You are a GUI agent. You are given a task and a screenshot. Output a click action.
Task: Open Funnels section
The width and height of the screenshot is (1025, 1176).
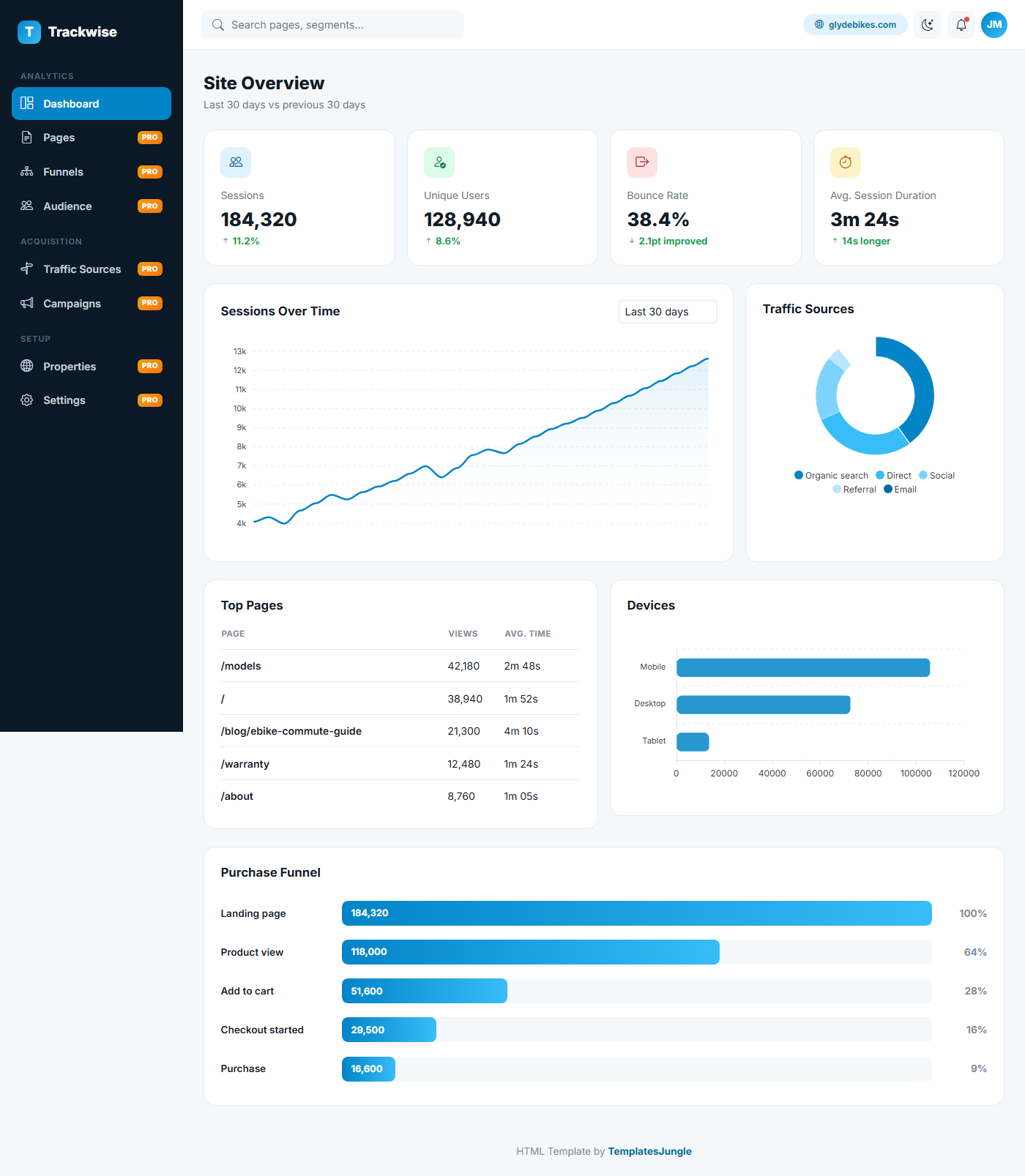pyautogui.click(x=92, y=172)
